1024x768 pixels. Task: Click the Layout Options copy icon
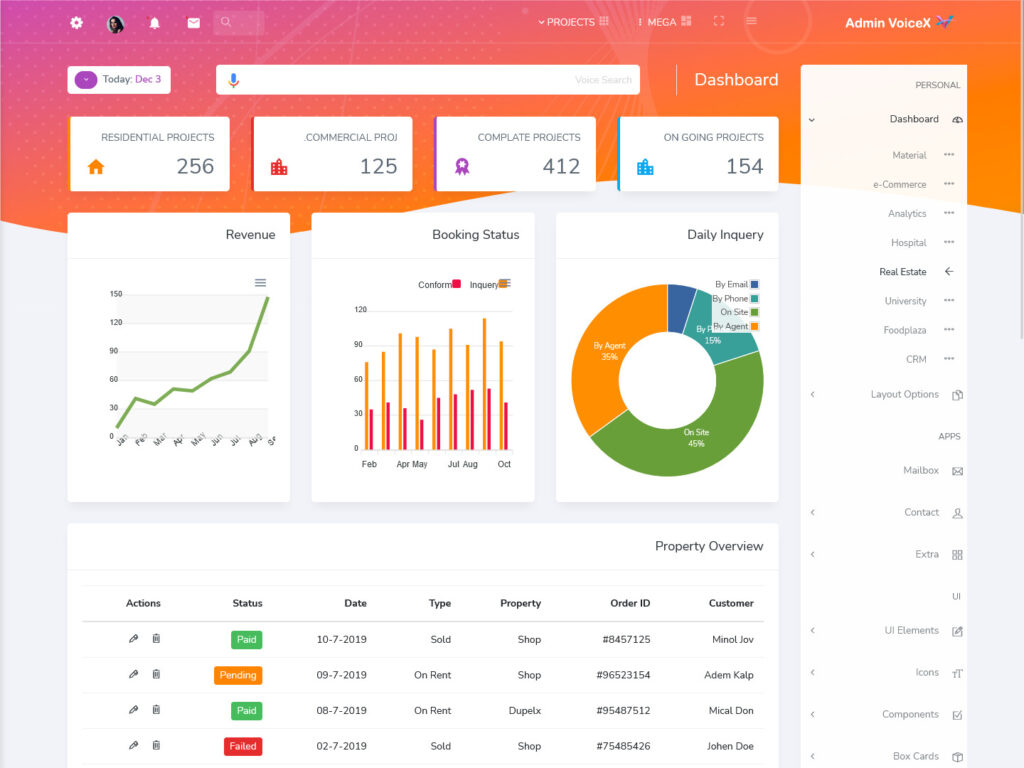(957, 395)
